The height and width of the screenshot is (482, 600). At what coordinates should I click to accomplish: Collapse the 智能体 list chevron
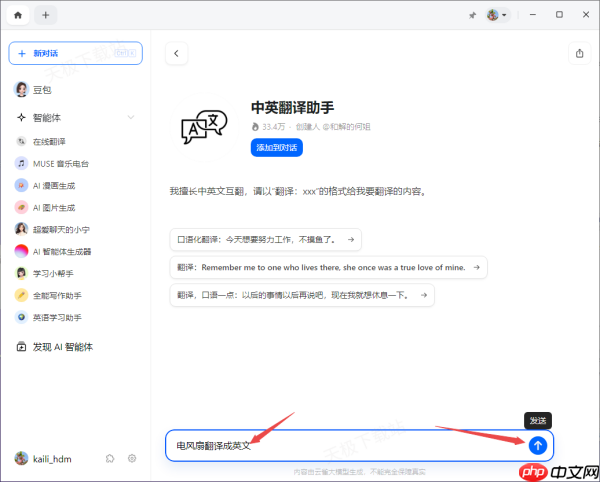pyautogui.click(x=131, y=117)
